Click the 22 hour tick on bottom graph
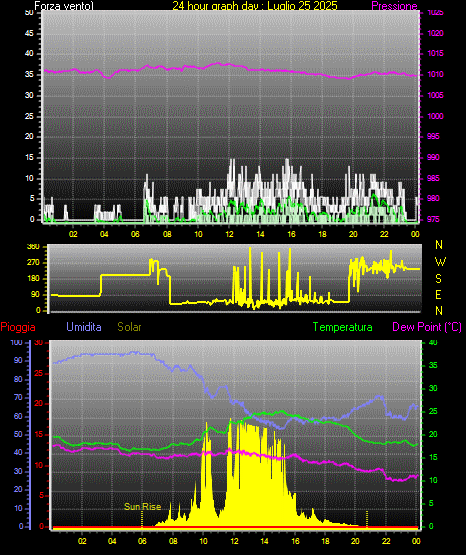The image size is (466, 555). [386, 541]
